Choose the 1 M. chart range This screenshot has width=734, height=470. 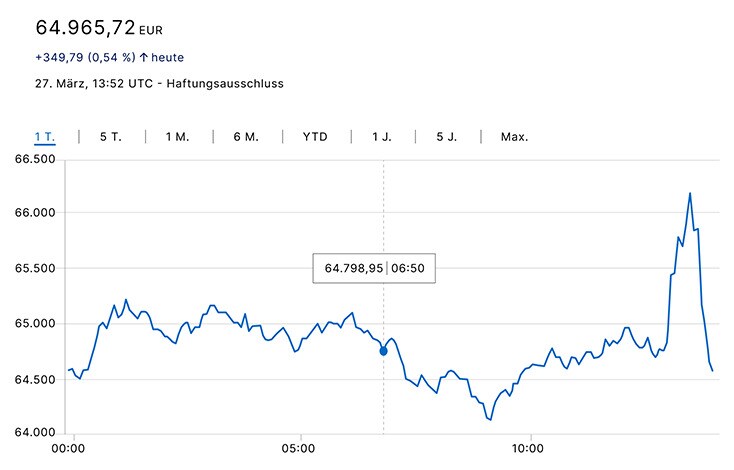pos(177,136)
